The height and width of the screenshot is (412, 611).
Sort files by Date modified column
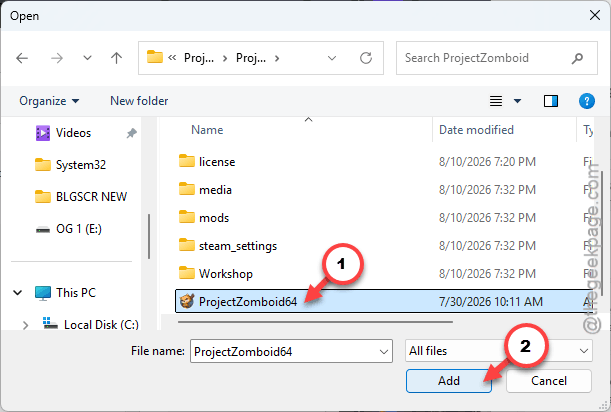tap(476, 130)
